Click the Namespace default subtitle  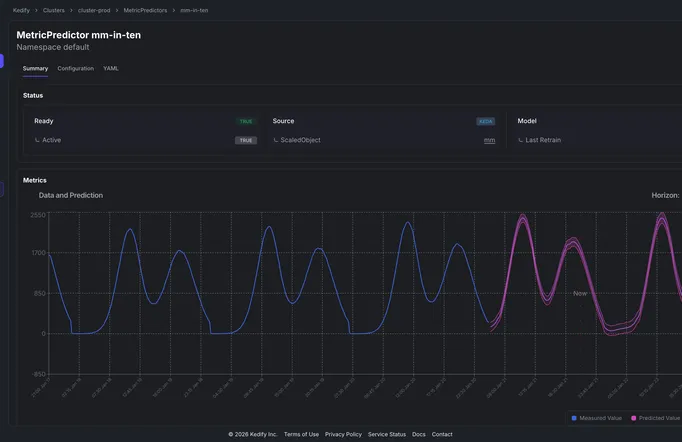point(53,47)
